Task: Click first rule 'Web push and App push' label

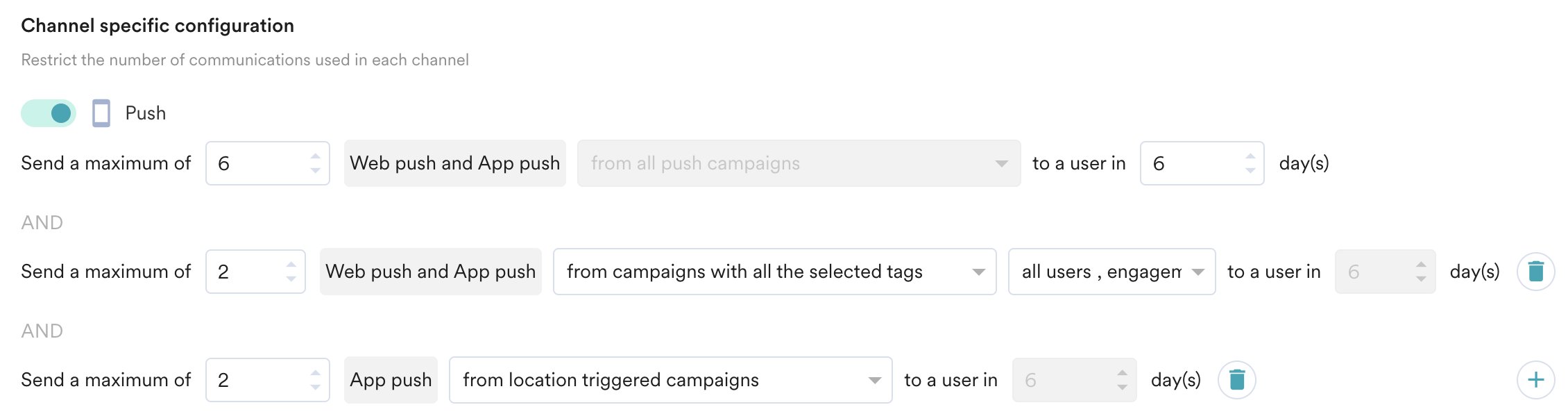Action: coord(454,163)
